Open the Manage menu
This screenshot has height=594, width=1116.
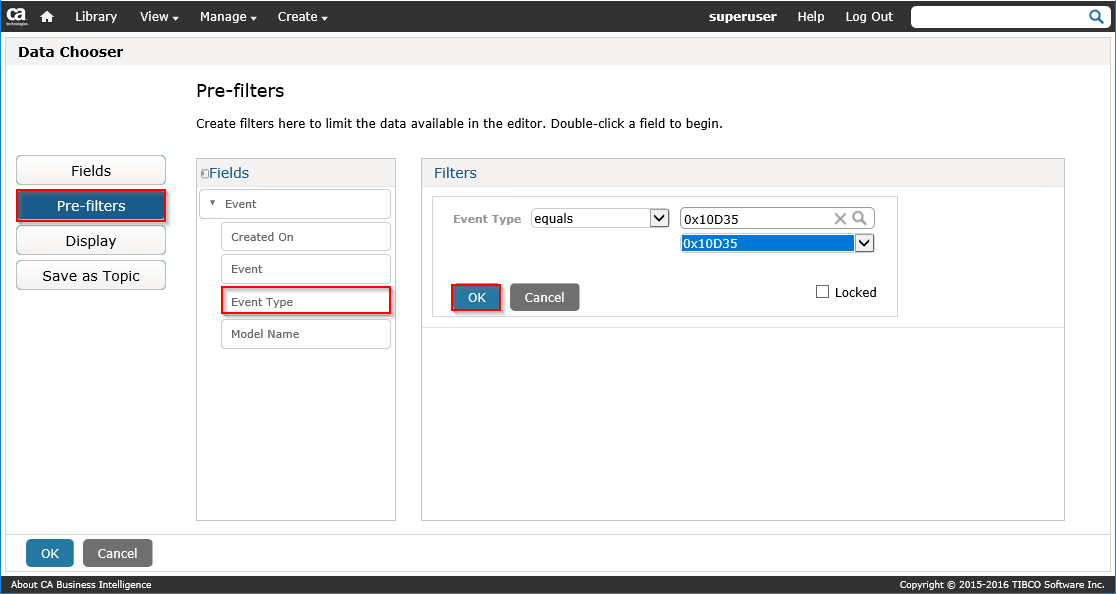228,17
